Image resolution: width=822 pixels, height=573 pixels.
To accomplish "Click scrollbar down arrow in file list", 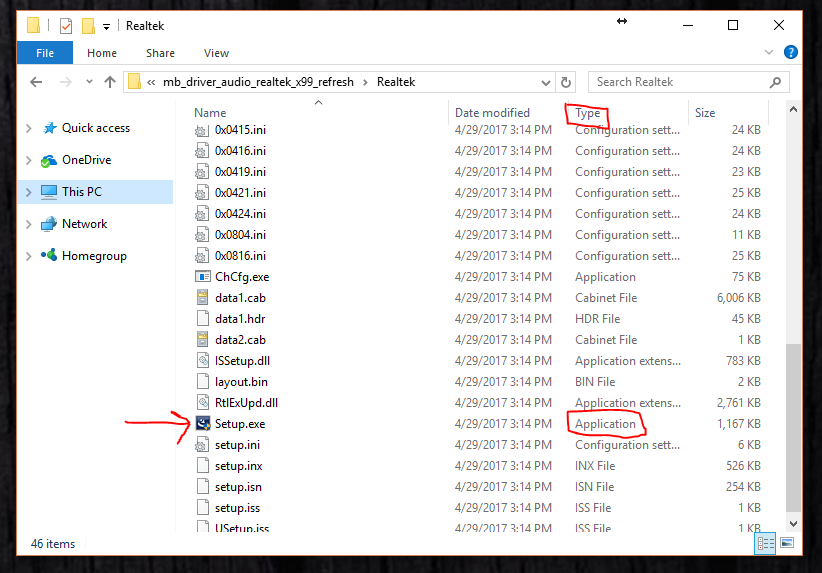I will point(794,524).
